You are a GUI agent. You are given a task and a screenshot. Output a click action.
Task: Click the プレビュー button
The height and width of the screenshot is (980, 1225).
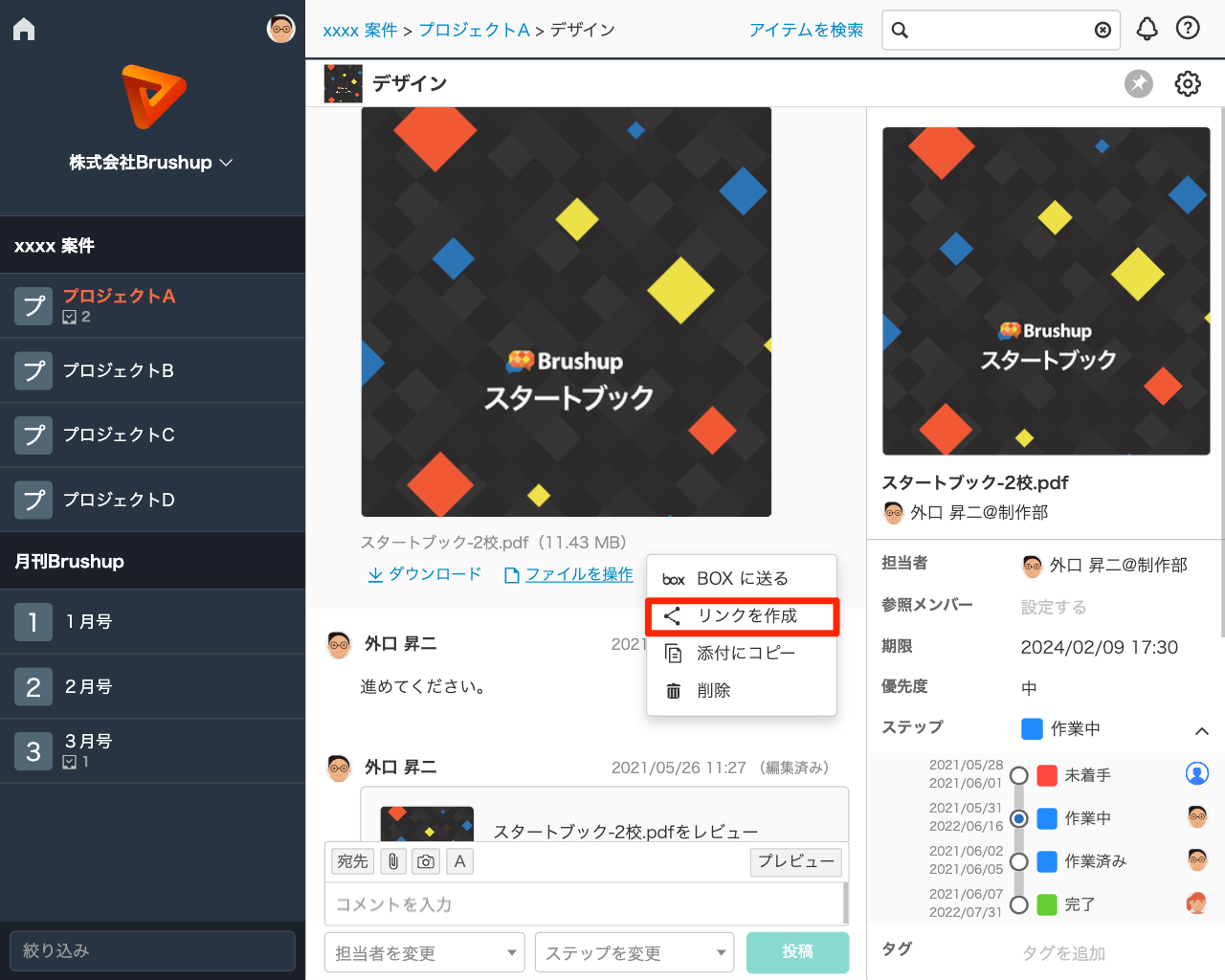tap(796, 861)
